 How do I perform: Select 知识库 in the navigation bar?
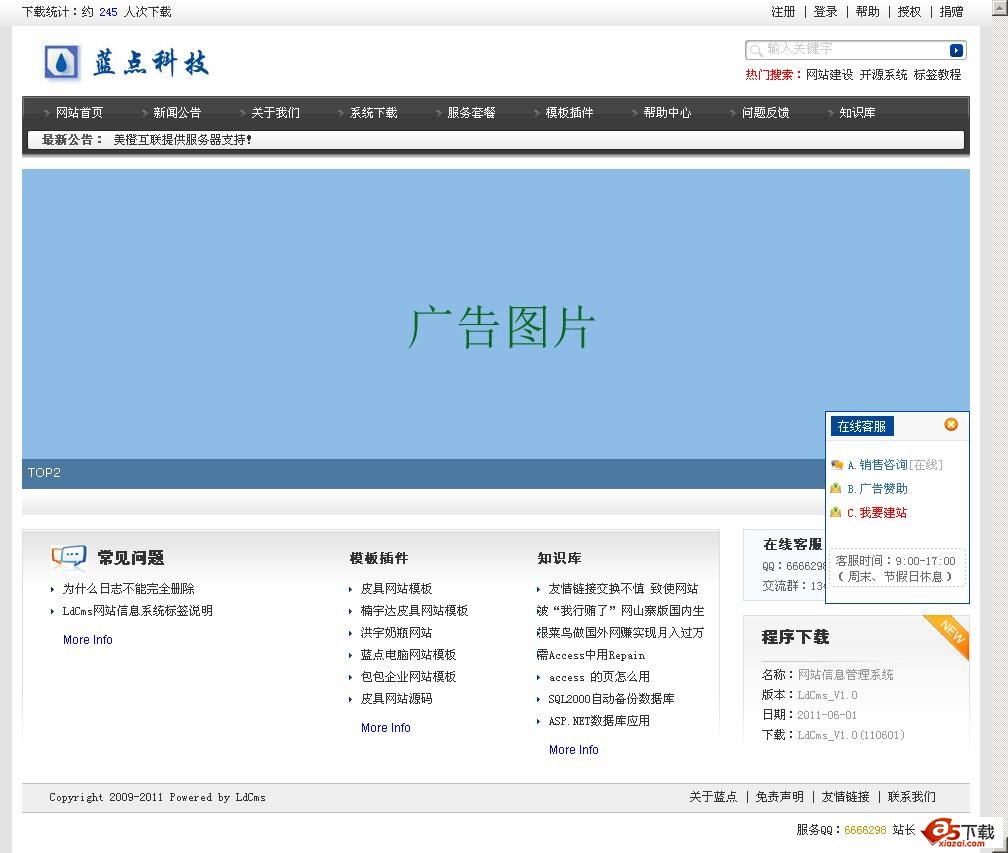click(857, 113)
